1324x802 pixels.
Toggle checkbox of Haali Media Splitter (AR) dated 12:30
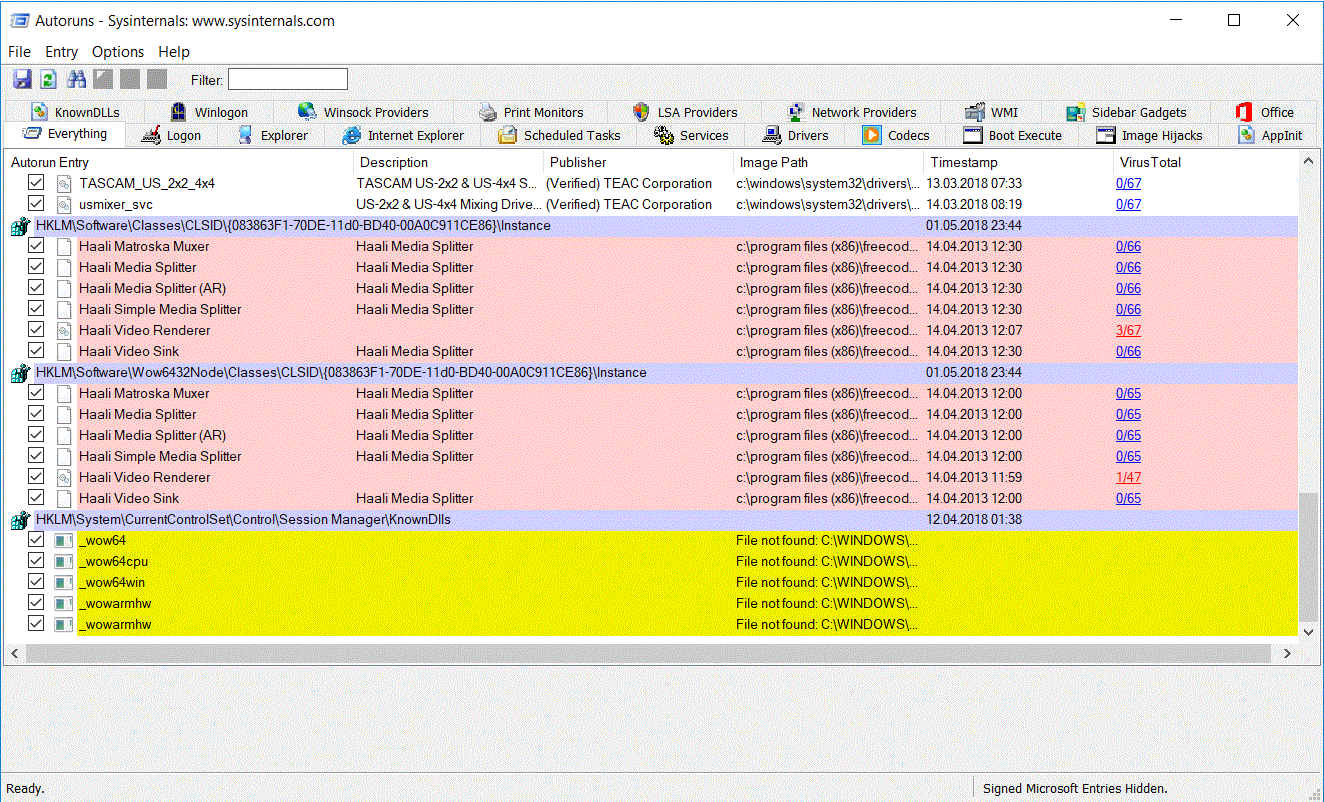36,288
